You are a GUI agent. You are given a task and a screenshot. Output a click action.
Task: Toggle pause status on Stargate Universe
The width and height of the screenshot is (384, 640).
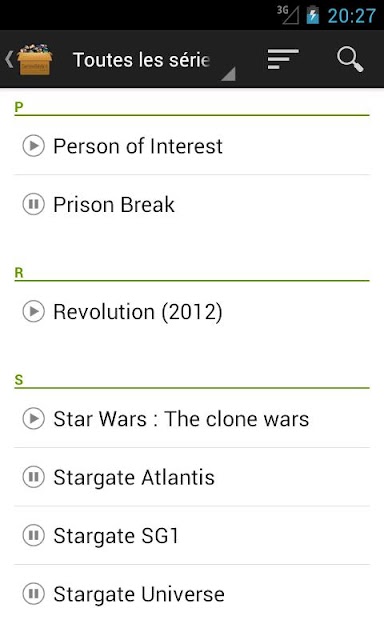click(33, 594)
